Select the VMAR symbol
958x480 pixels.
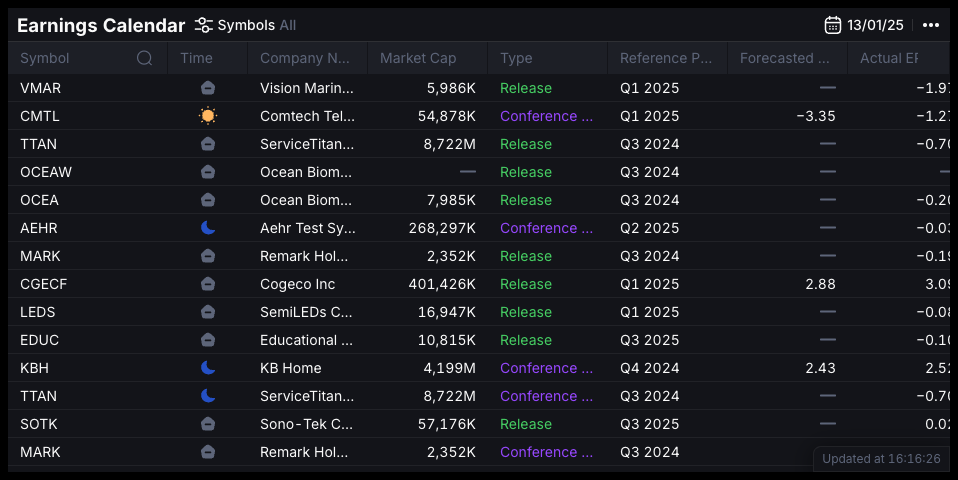[40, 88]
